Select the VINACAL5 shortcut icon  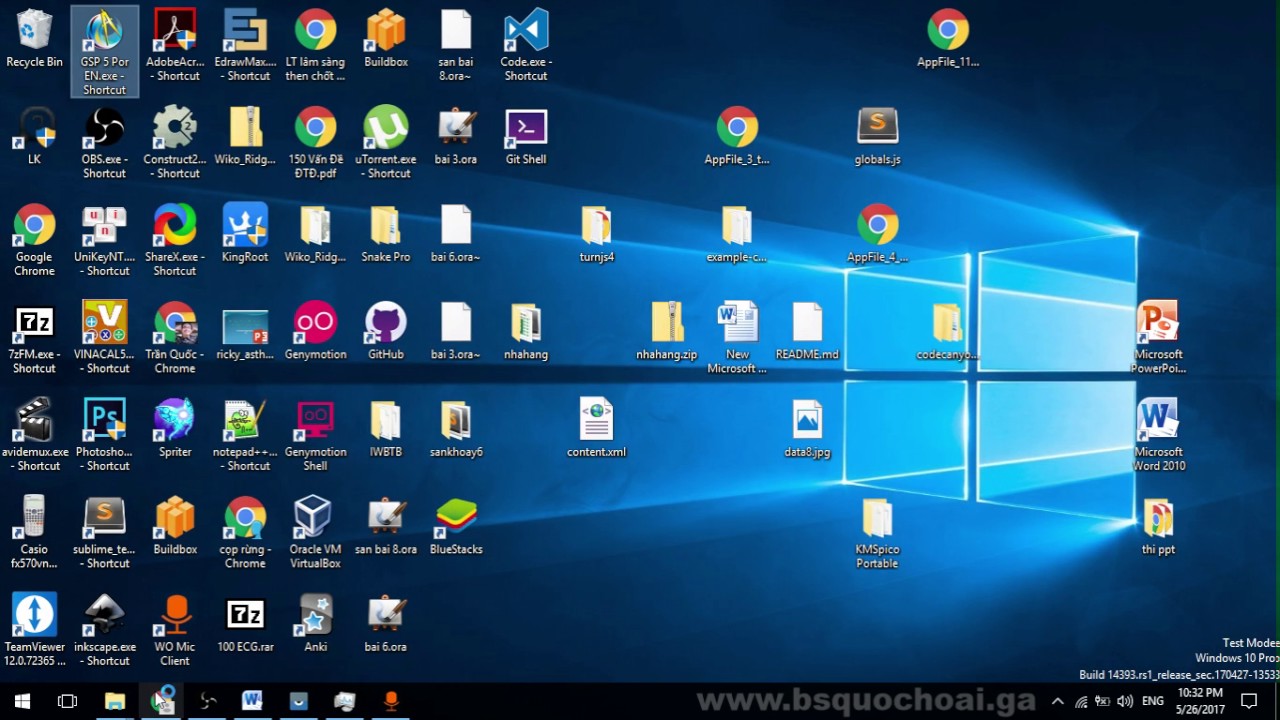pos(105,337)
